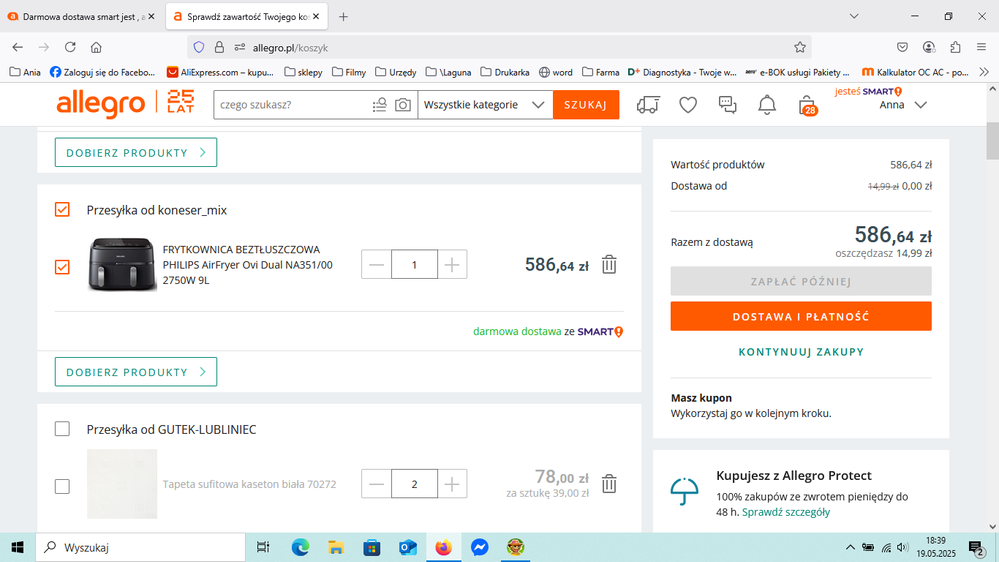Viewport: 999px width, 562px height.
Task: Show tracking protection shield info
Action: (x=199, y=47)
